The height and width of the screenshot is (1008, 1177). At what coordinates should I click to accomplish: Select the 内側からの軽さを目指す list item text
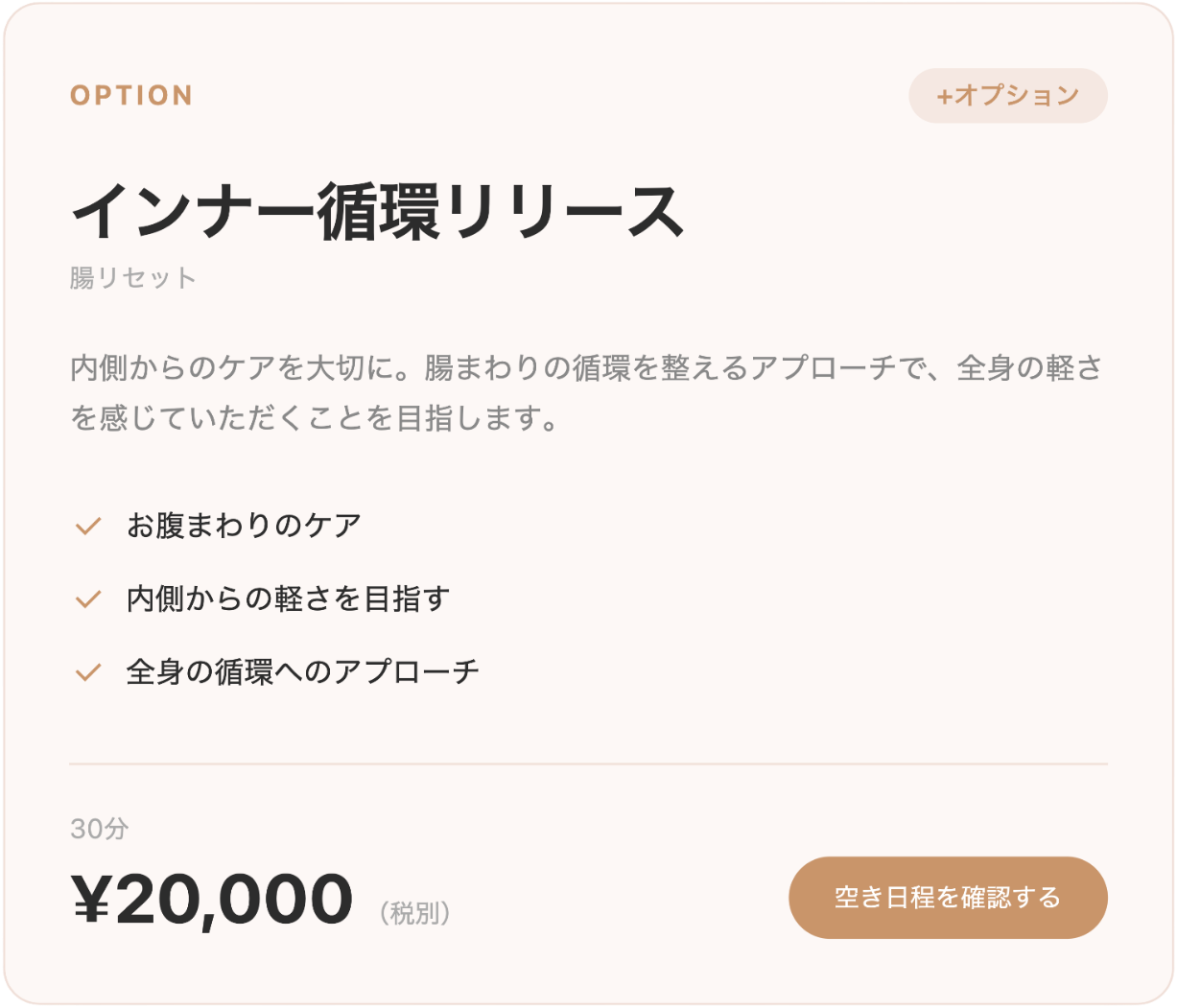point(288,599)
